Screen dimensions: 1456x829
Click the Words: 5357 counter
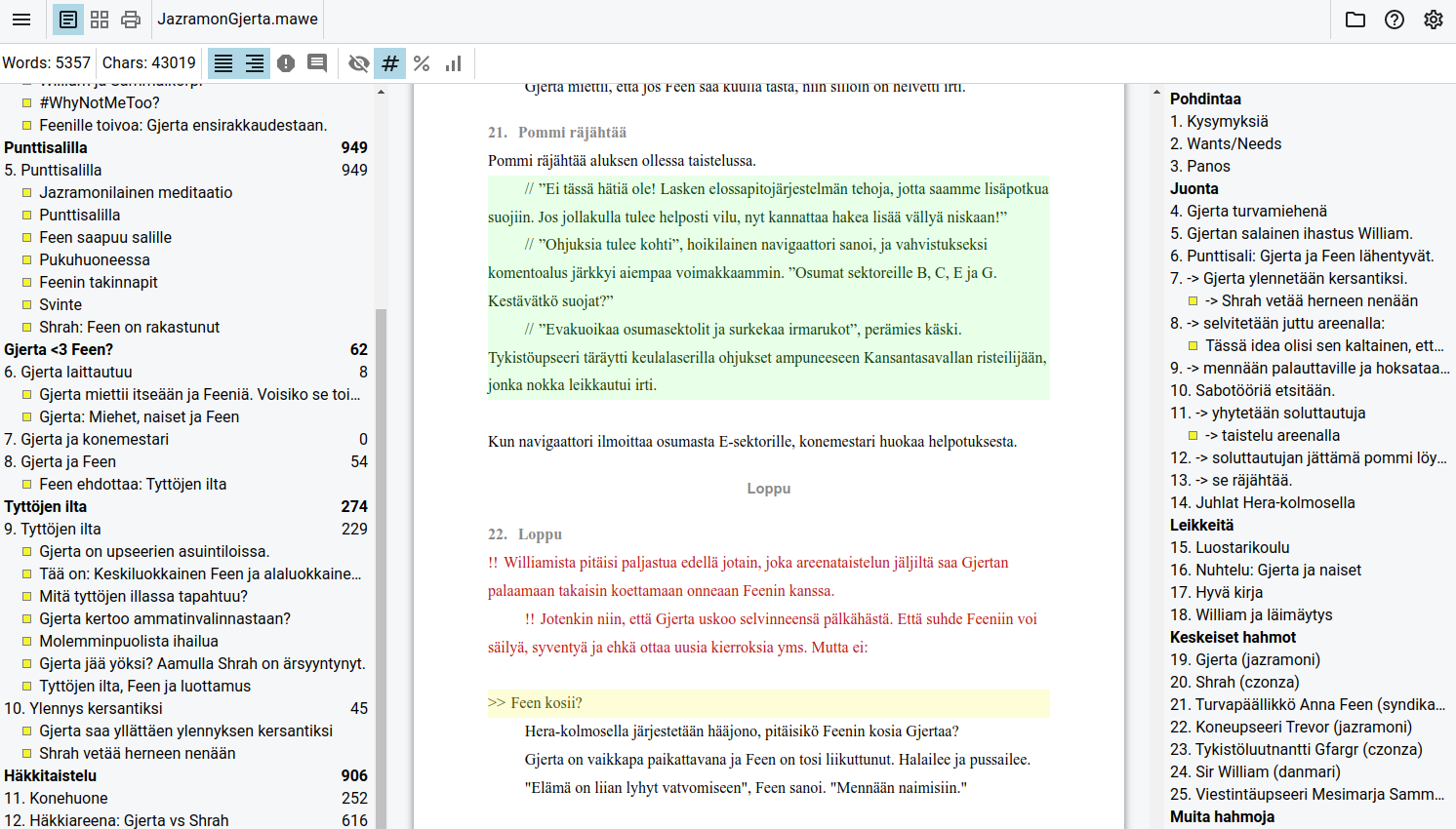(x=46, y=62)
